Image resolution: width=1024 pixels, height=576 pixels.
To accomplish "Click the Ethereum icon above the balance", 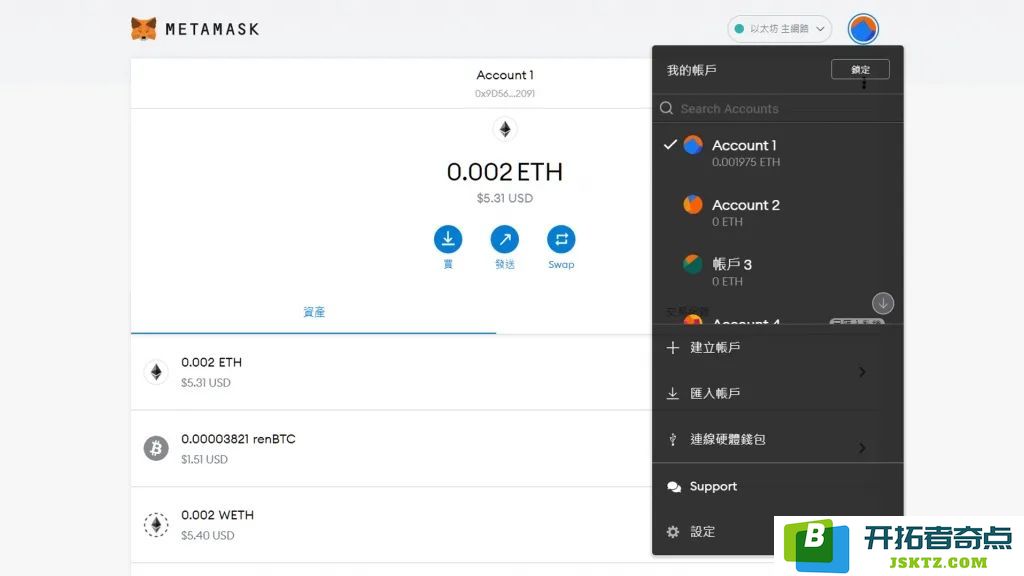I will (505, 129).
